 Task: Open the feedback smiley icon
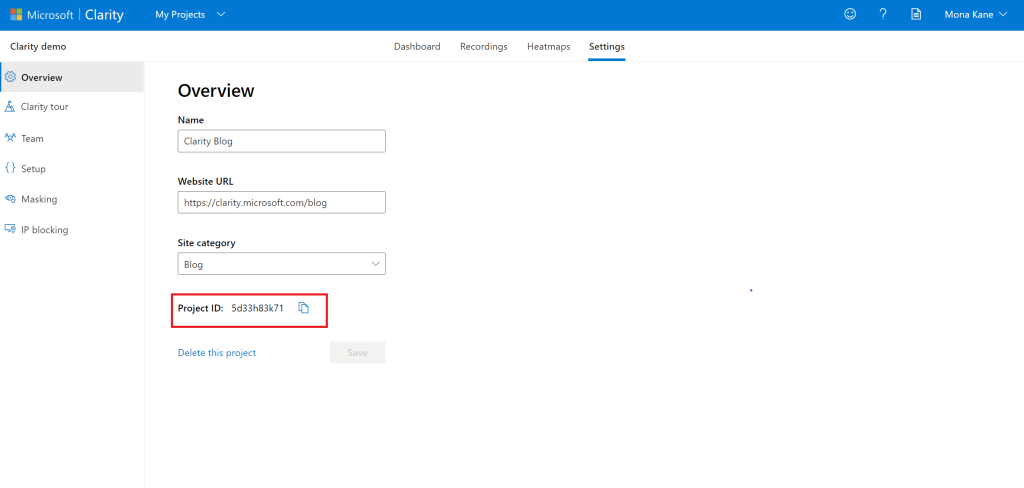[850, 14]
